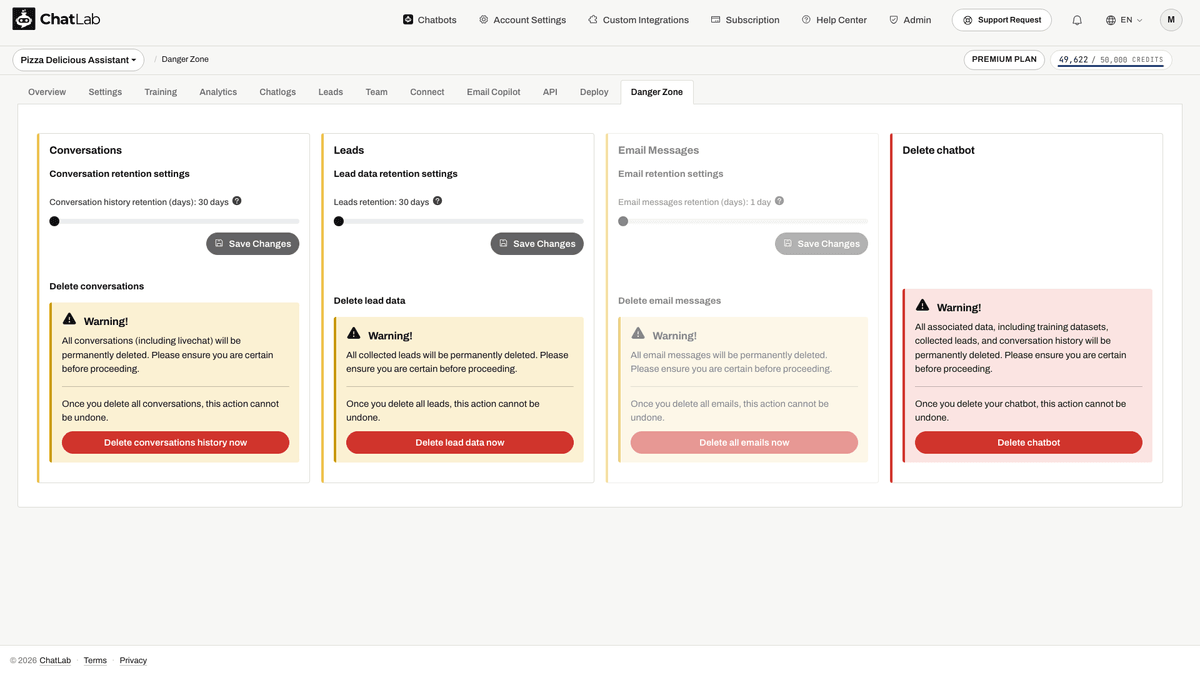Switch to the Team tab
Screen dimensions: 1200x675
tap(376, 92)
